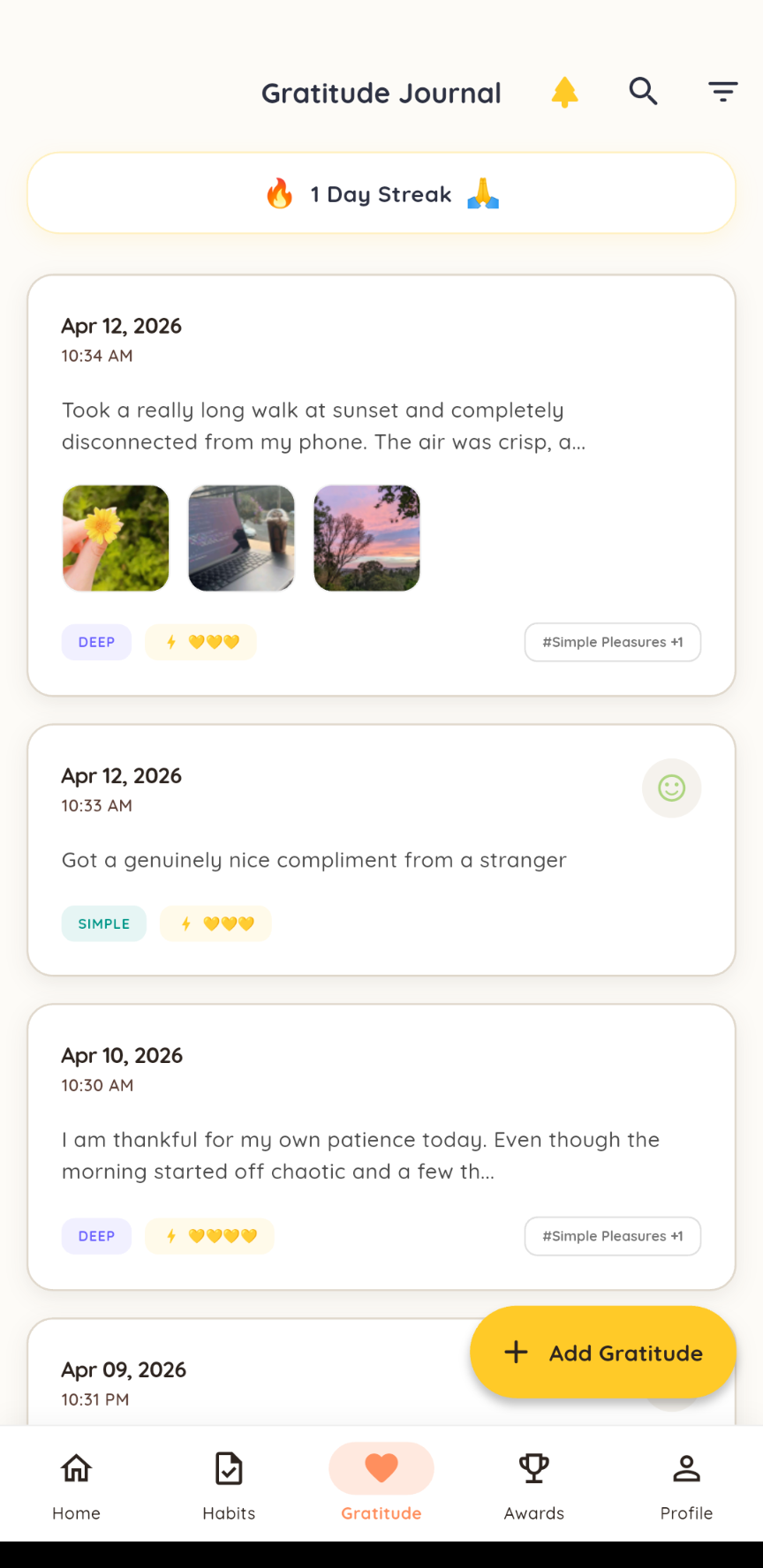
Task: Go to the Home tab
Action: point(76,1485)
